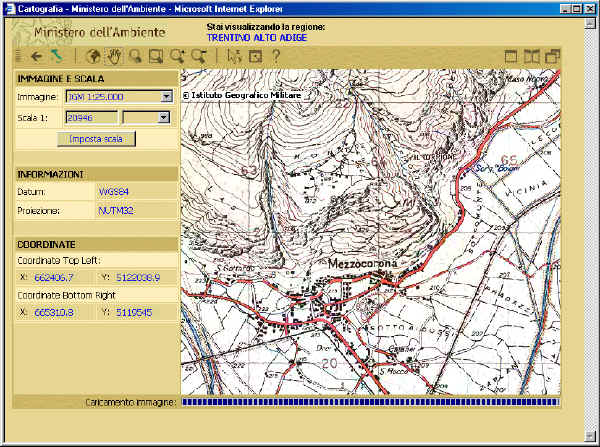Click the TRENTINO ALTO ADIGE region link
600x447 pixels.
click(x=257, y=38)
